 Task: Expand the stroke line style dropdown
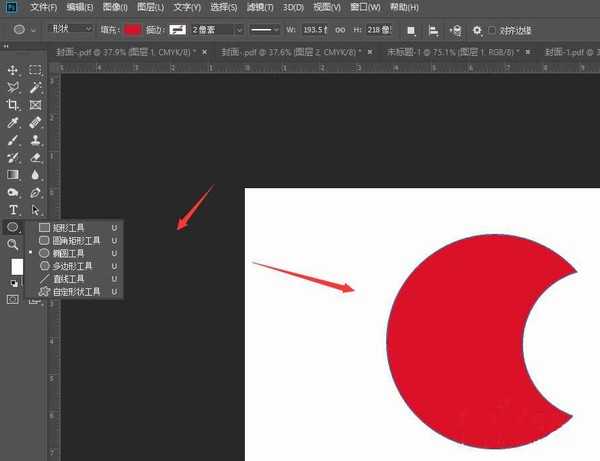(263, 30)
